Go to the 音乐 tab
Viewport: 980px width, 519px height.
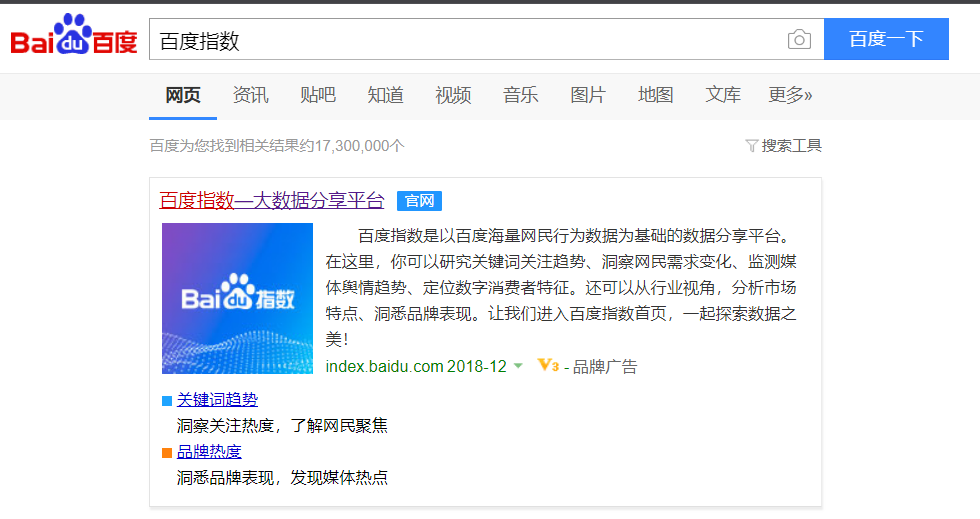(x=521, y=95)
